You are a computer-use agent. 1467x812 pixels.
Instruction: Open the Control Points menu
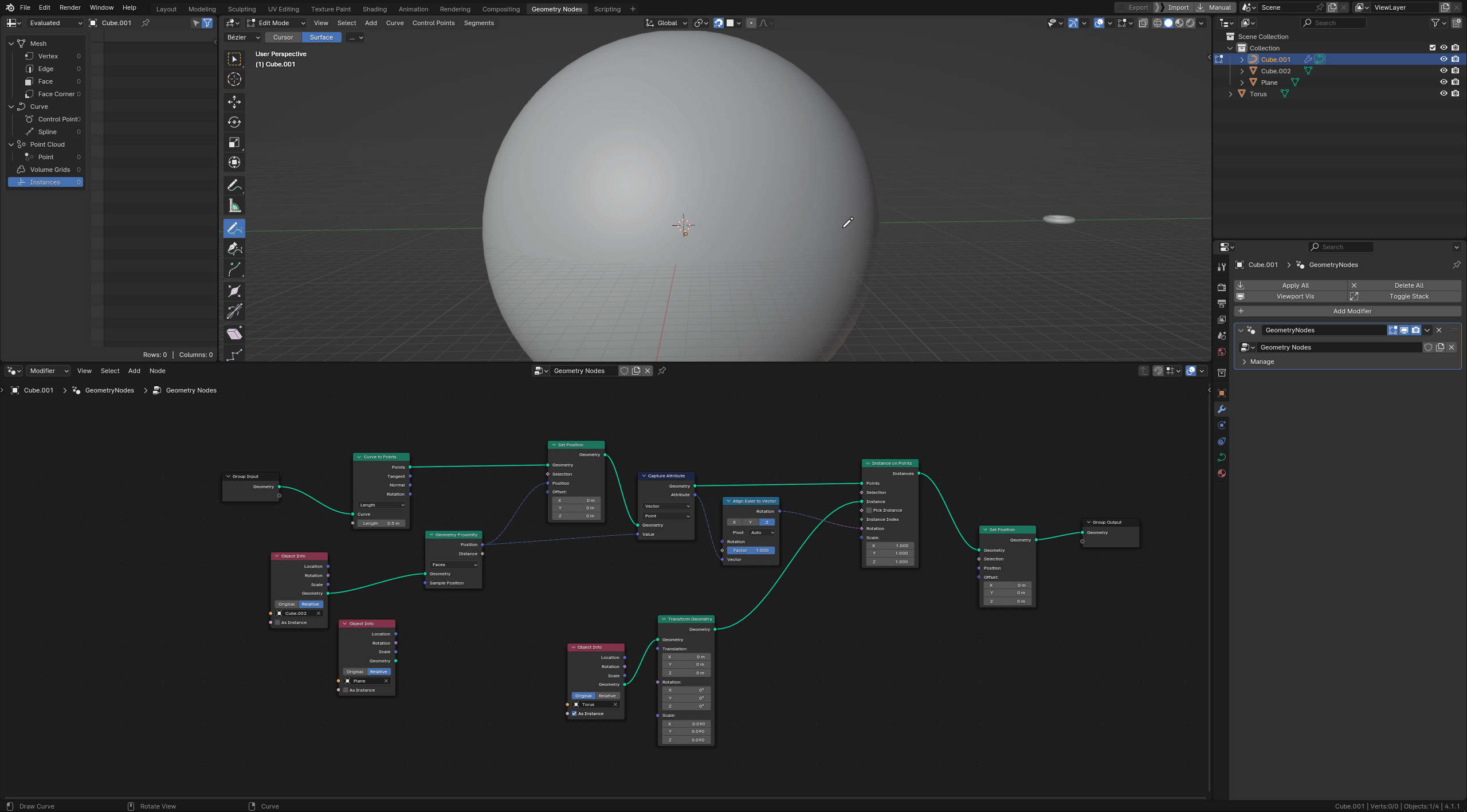pos(433,23)
